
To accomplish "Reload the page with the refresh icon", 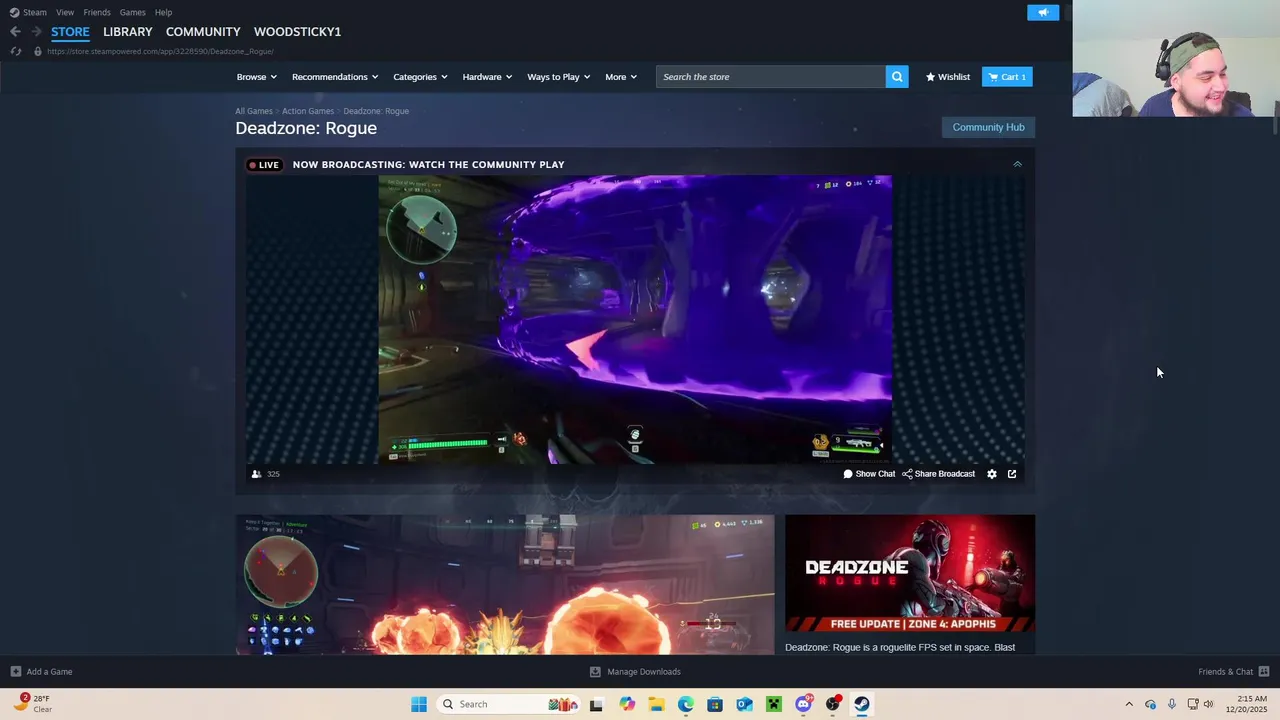I will (x=15, y=51).
